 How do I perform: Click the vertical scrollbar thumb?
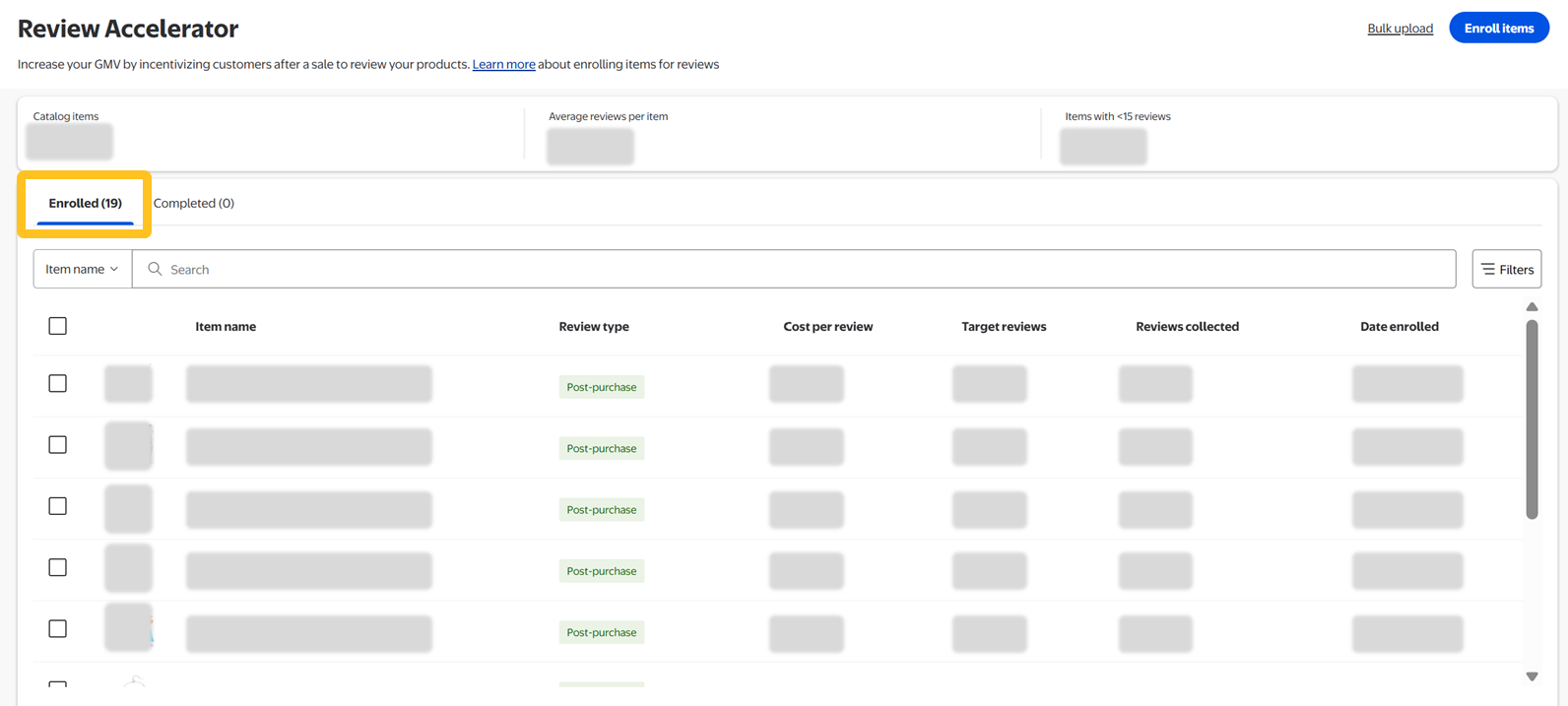tap(1532, 418)
